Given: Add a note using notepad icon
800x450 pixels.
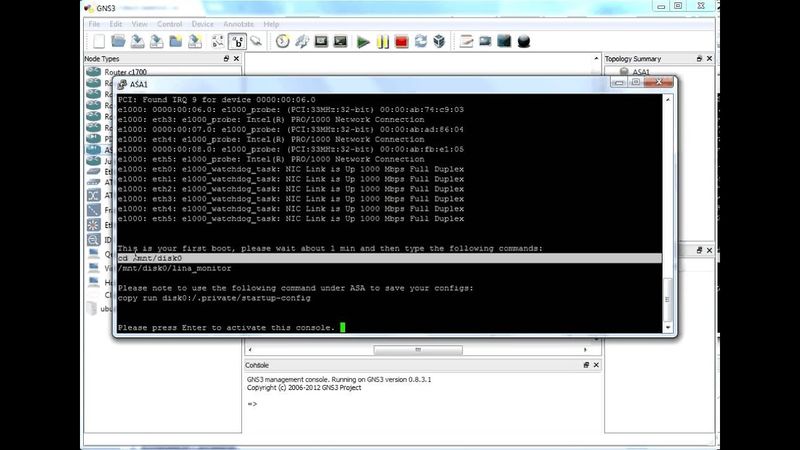Looking at the screenshot, I should (466, 41).
